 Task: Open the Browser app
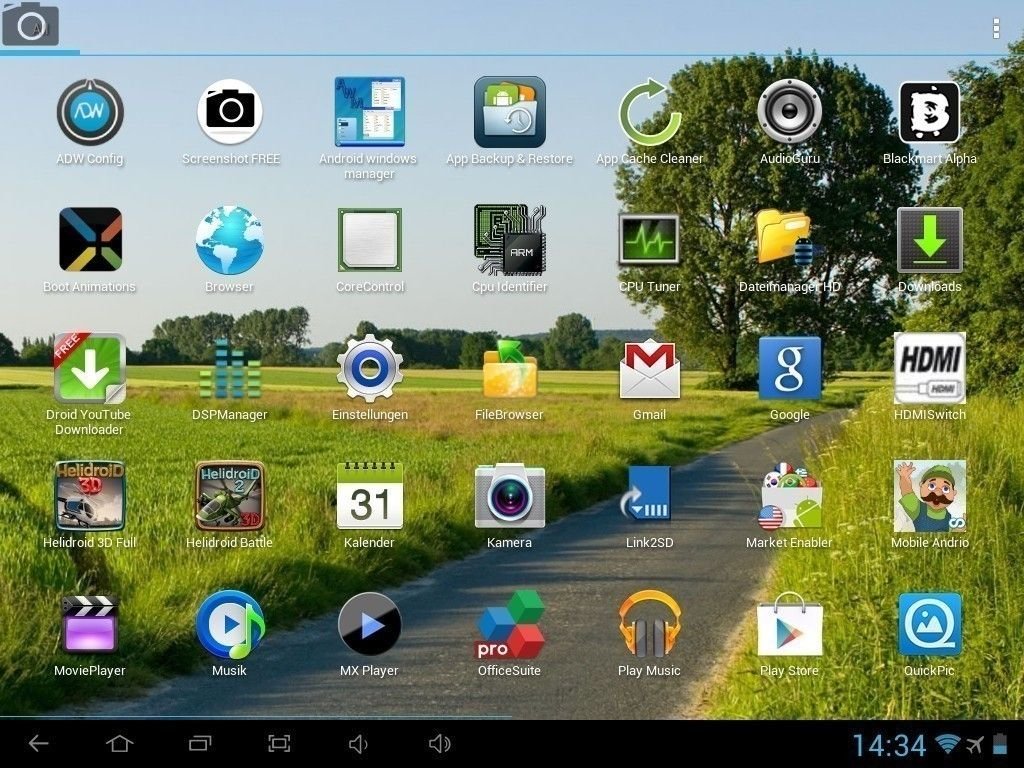pyautogui.click(x=230, y=240)
